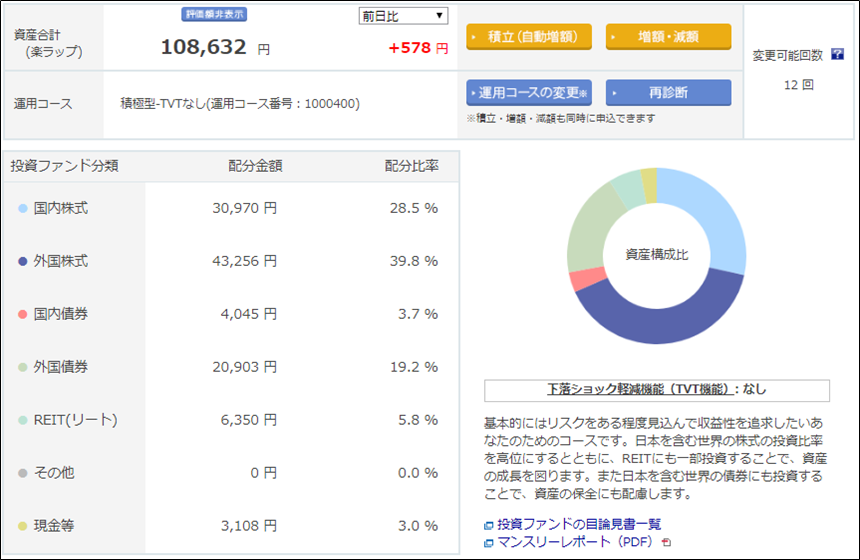Click the 国内株式 row label
The width and height of the screenshot is (860, 560).
click(60, 208)
